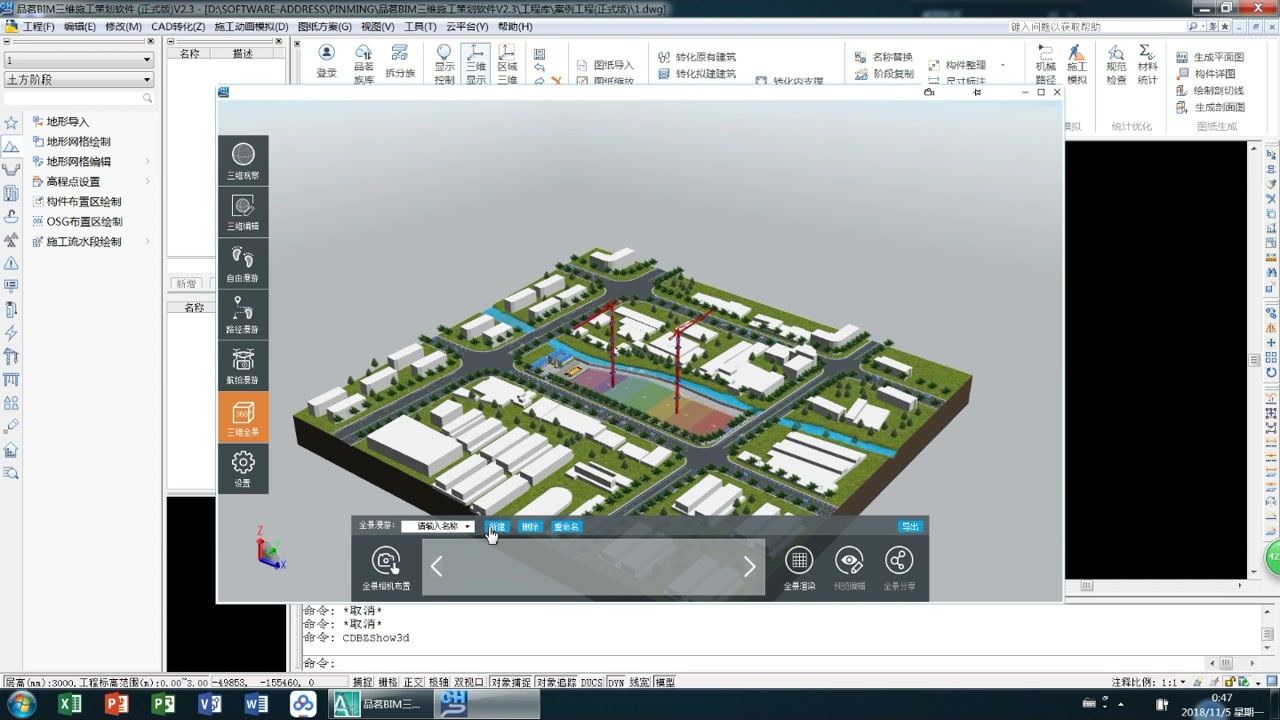The width and height of the screenshot is (1280, 720).
Task: Open the 品茗族库 family library
Action: (364, 64)
